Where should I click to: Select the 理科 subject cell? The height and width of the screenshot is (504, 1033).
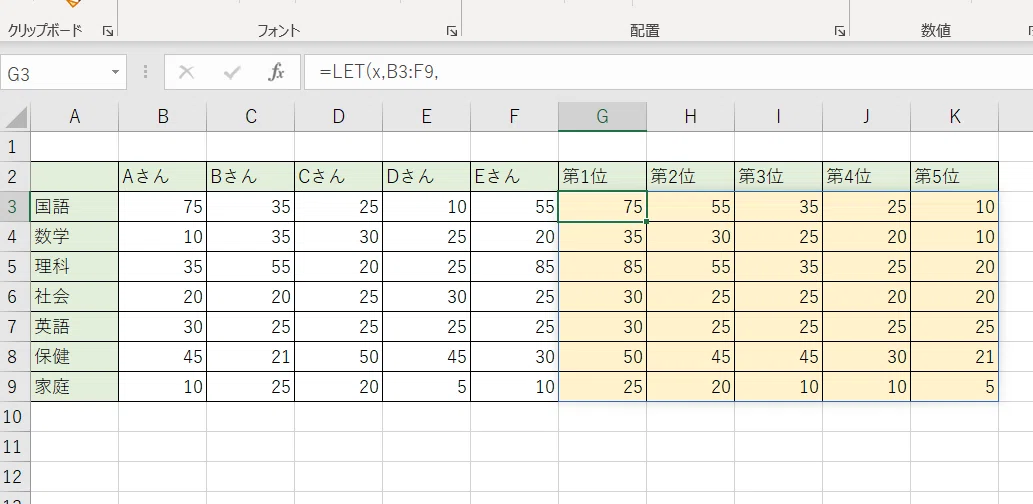point(74,267)
